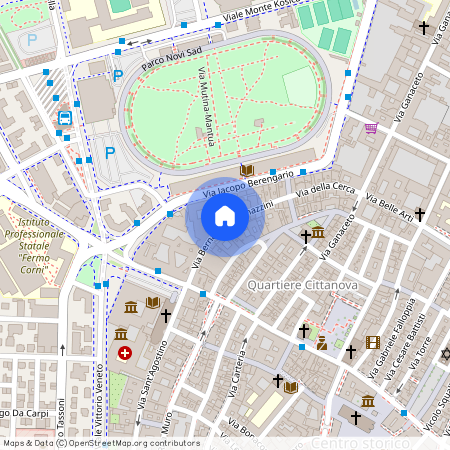Click the church cross above the police icon
Image resolution: width=450 pixels, height=450 pixels.
304,331
